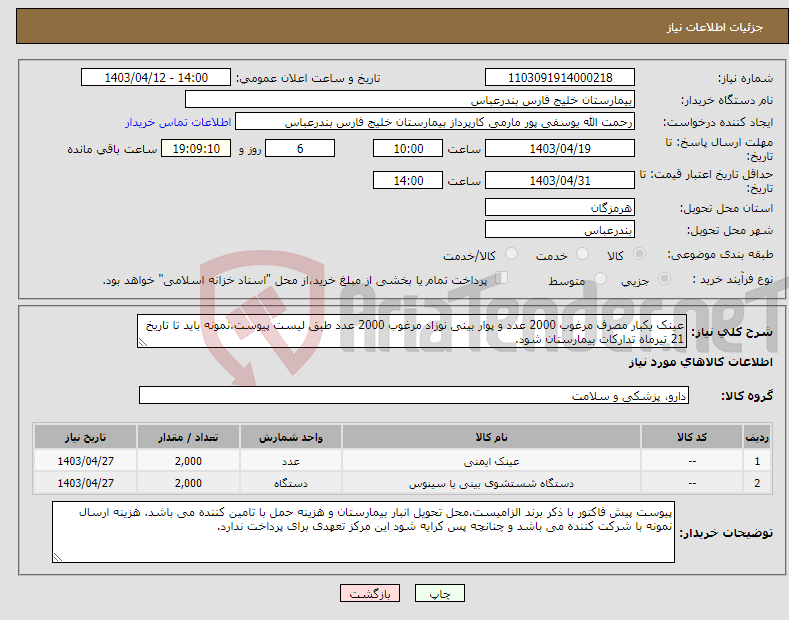Click the resize handle of buyer notes box
This screenshot has height=620, width=789.
coord(57,558)
